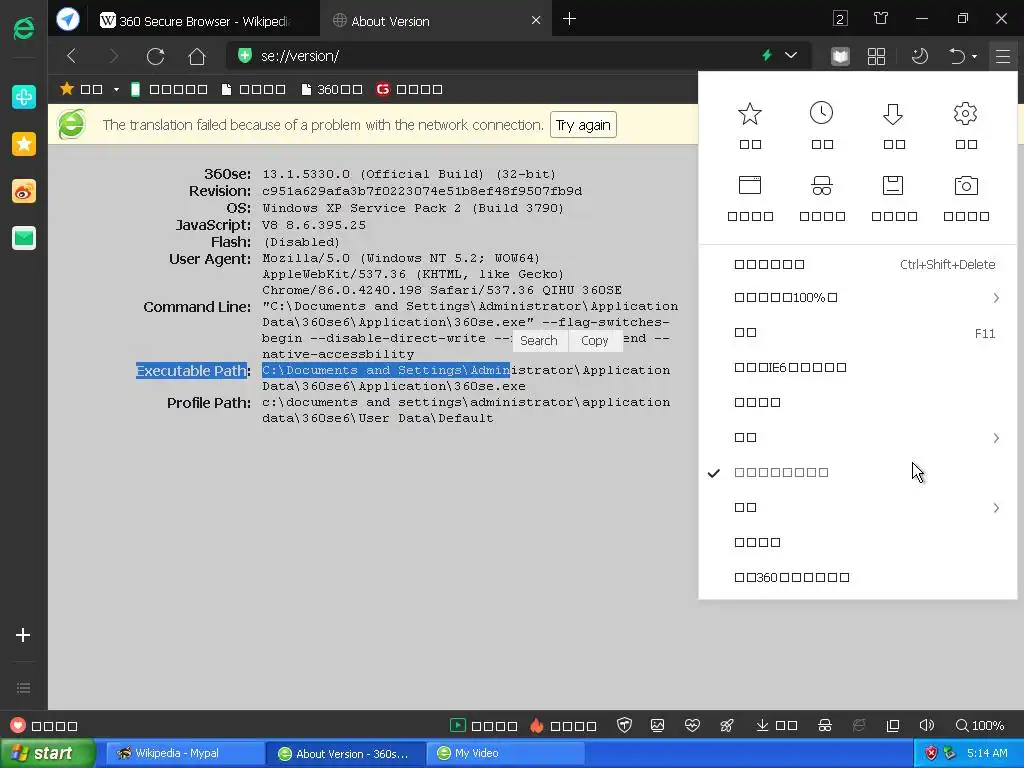The height and width of the screenshot is (768, 1024).
Task: Toggle sound with the speaker icon in status bar
Action: click(927, 725)
